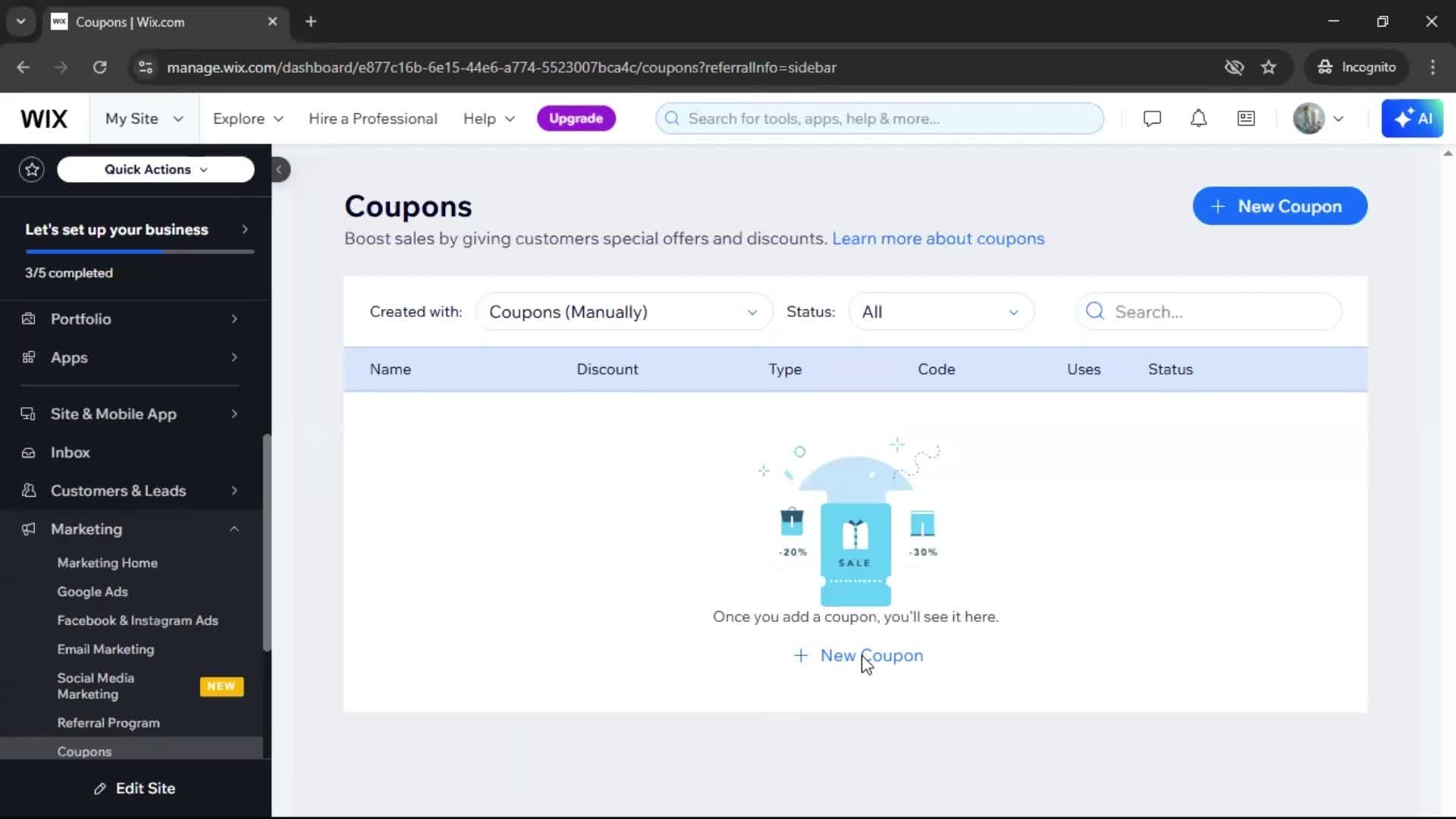This screenshot has height=819, width=1456.
Task: Click the third-party cookies blocked eye icon
Action: (1234, 67)
